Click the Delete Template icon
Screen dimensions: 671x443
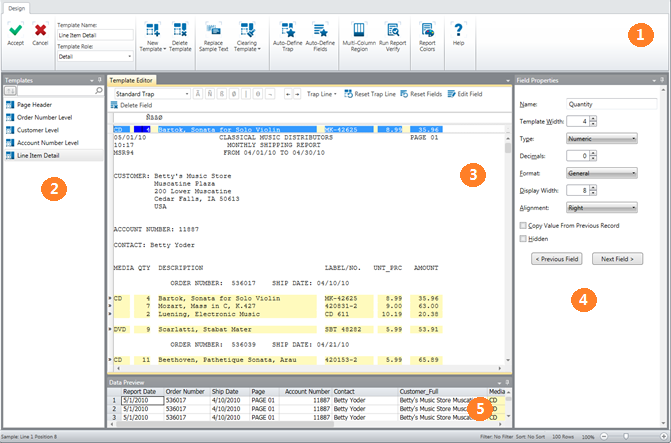tap(179, 31)
